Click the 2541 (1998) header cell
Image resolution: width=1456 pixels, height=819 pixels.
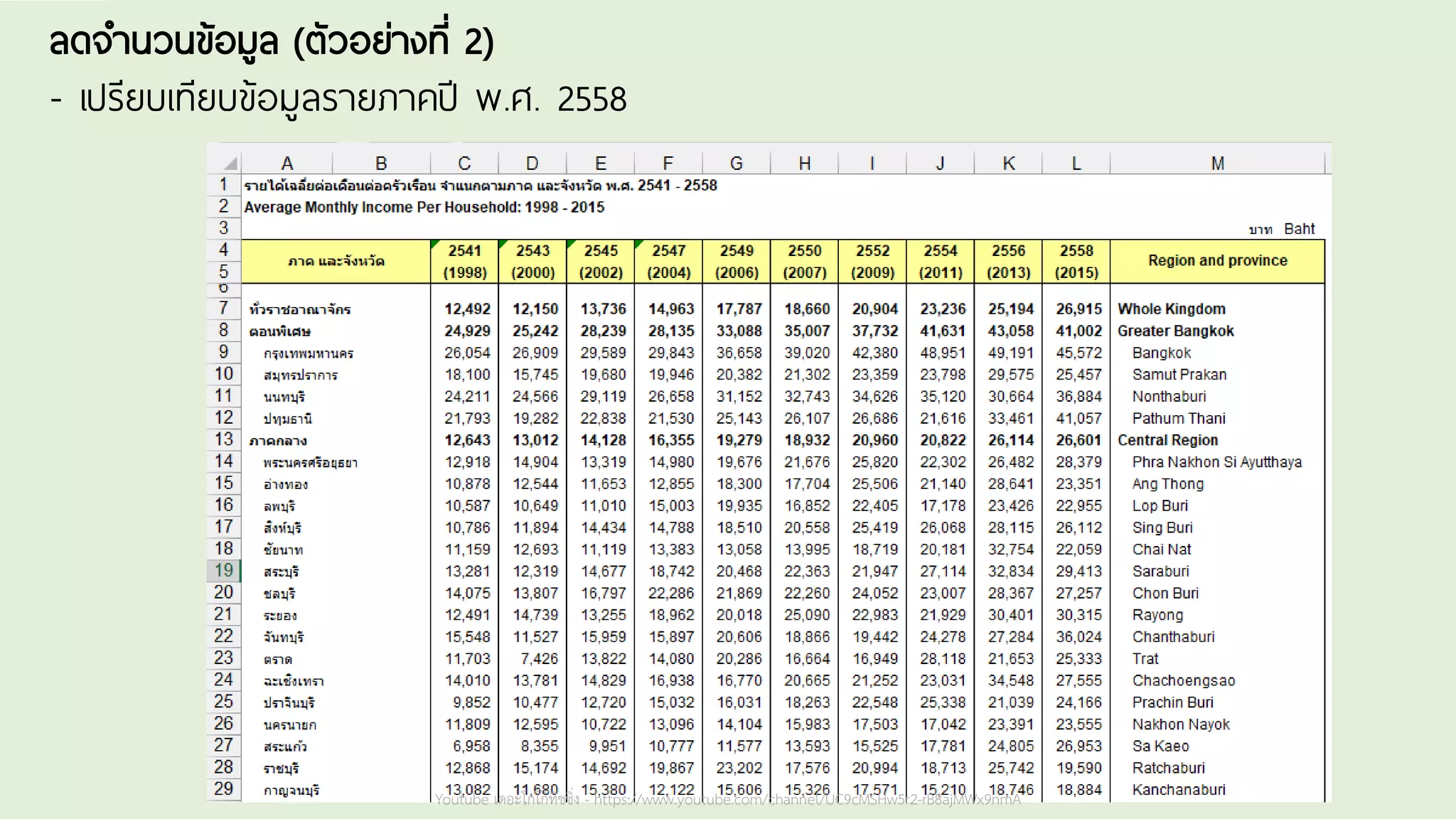tap(465, 261)
